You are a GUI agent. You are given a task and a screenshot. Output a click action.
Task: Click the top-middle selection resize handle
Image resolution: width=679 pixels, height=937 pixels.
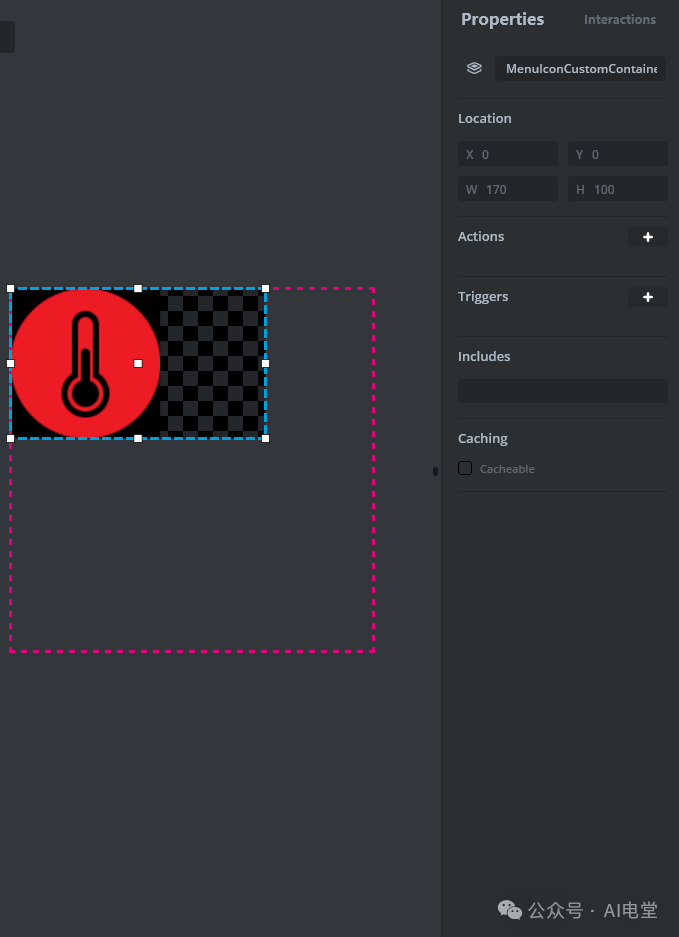(x=138, y=289)
